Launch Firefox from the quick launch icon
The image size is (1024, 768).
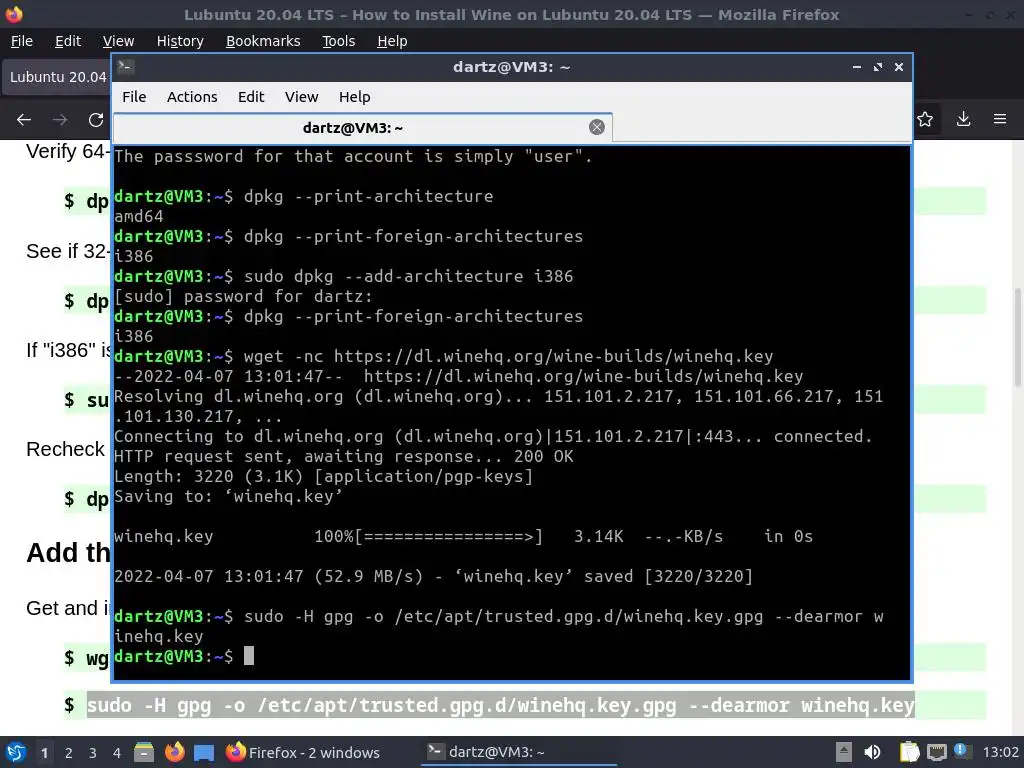[x=174, y=752]
